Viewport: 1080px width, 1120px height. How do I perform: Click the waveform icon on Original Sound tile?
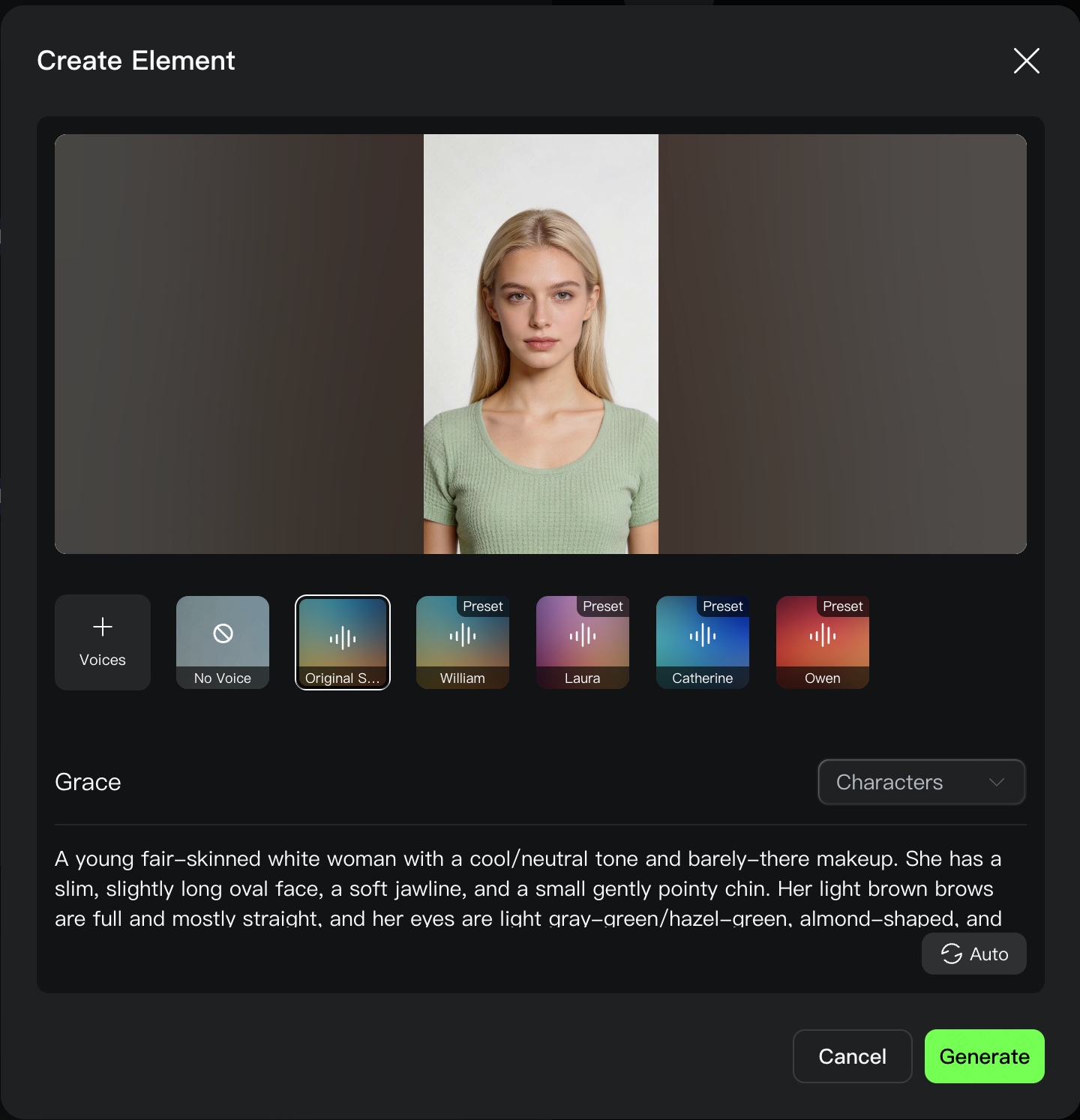343,638
